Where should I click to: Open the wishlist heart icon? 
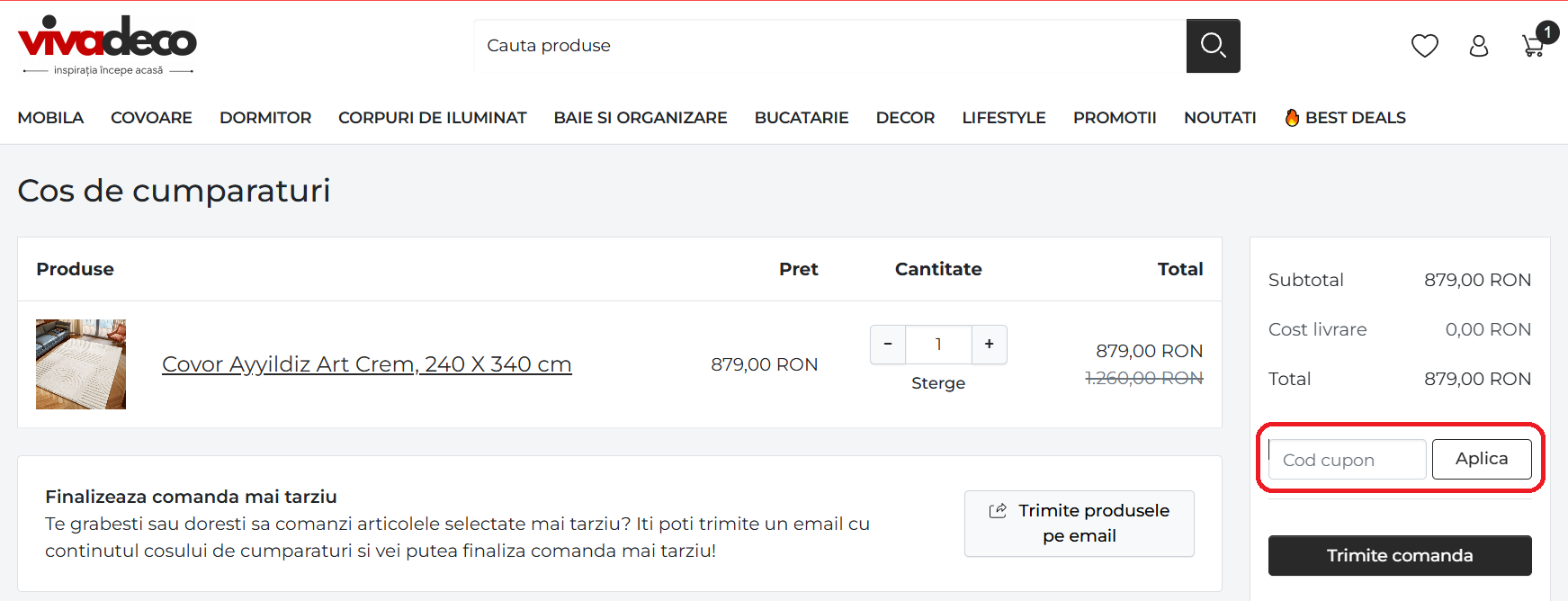[x=1425, y=46]
